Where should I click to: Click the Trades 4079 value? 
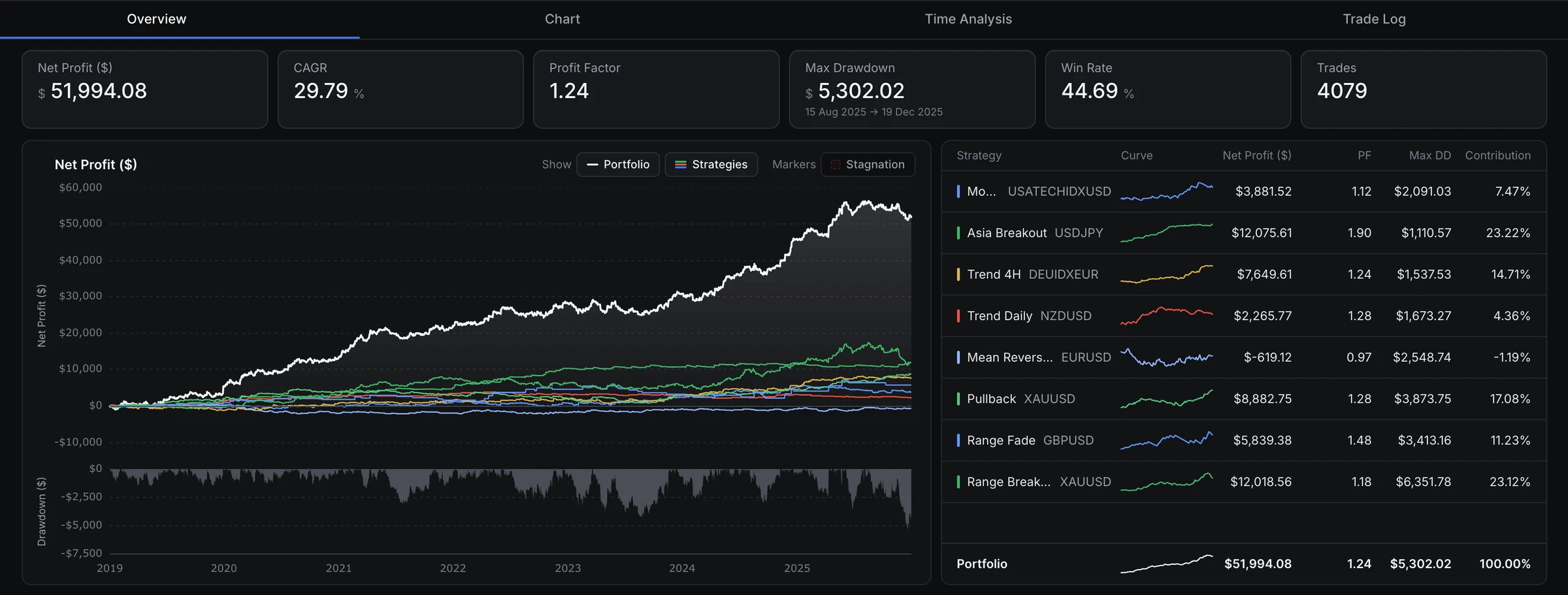point(1342,91)
